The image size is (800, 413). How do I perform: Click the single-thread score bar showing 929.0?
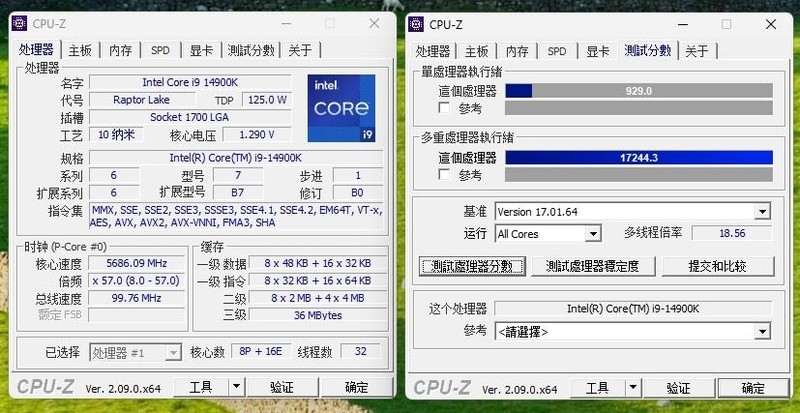639,91
